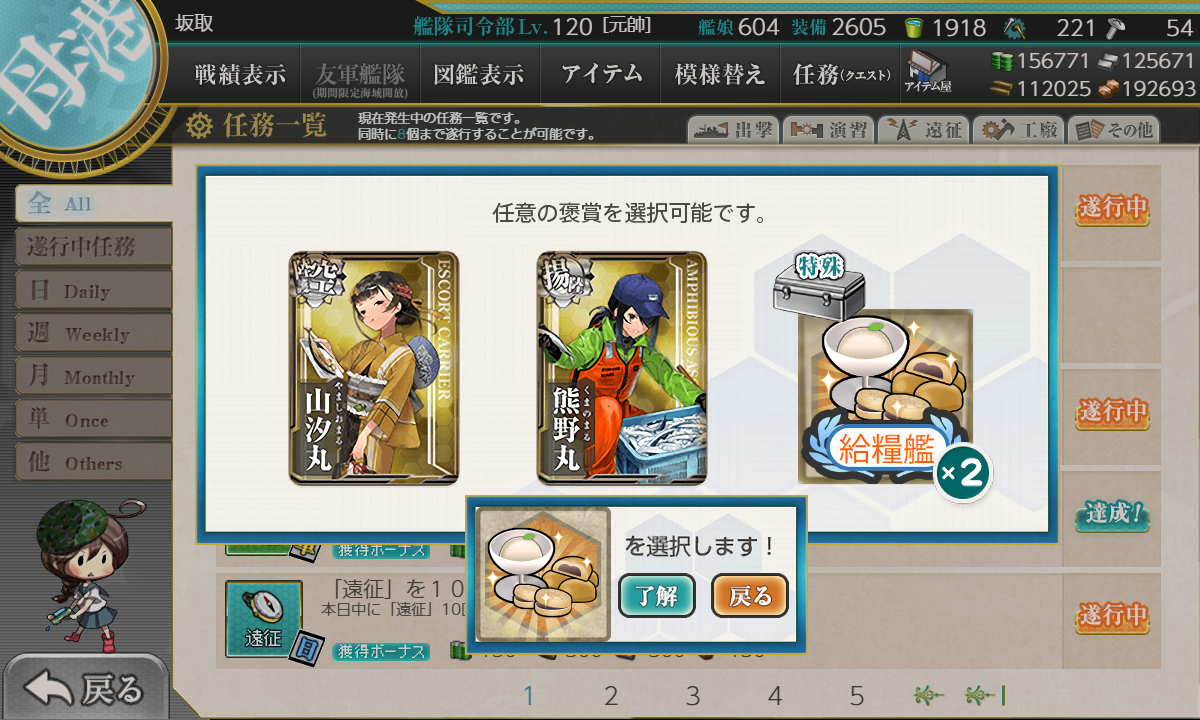The width and height of the screenshot is (1200, 720).
Task: Choose the 熊野丸 amphibious ship card
Action: (622, 369)
